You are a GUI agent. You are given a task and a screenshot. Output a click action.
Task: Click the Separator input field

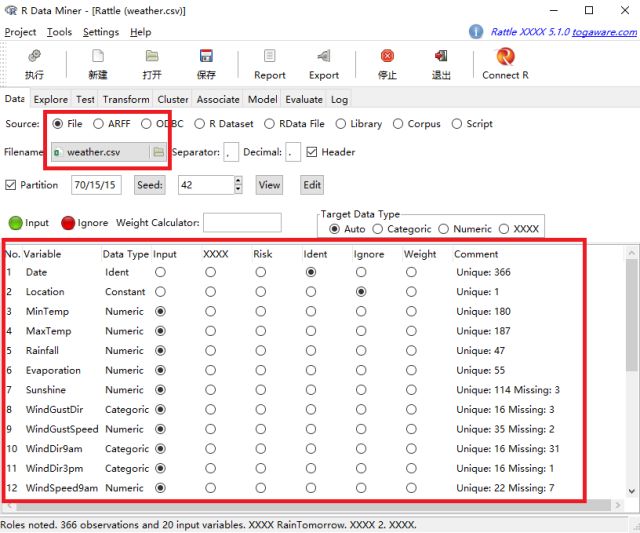(x=231, y=152)
